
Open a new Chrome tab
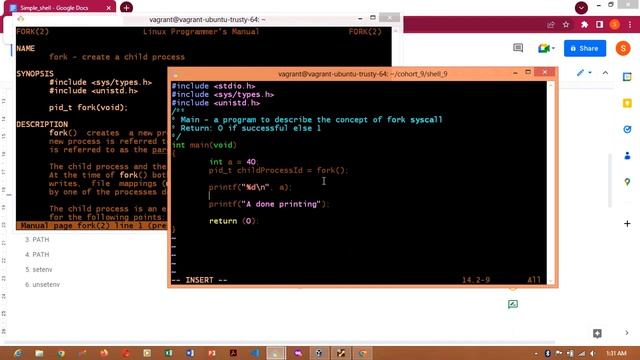tap(127, 7)
